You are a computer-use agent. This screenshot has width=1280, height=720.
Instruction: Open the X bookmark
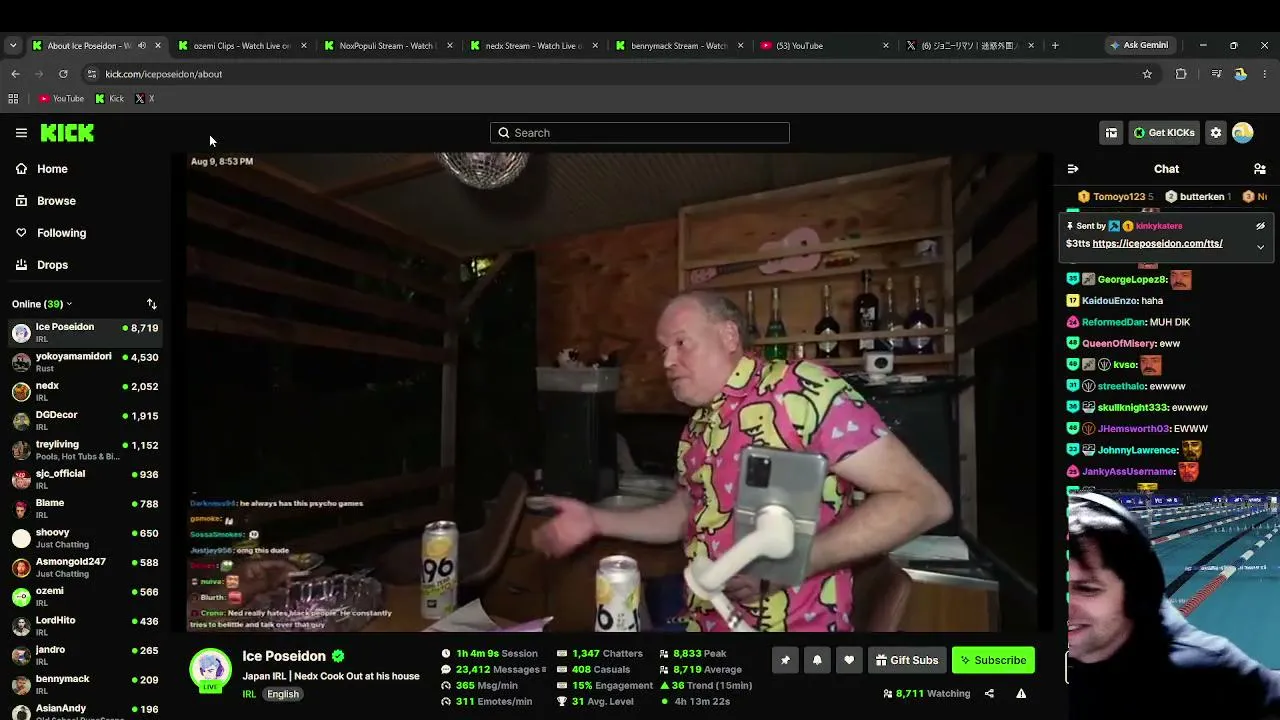[144, 98]
